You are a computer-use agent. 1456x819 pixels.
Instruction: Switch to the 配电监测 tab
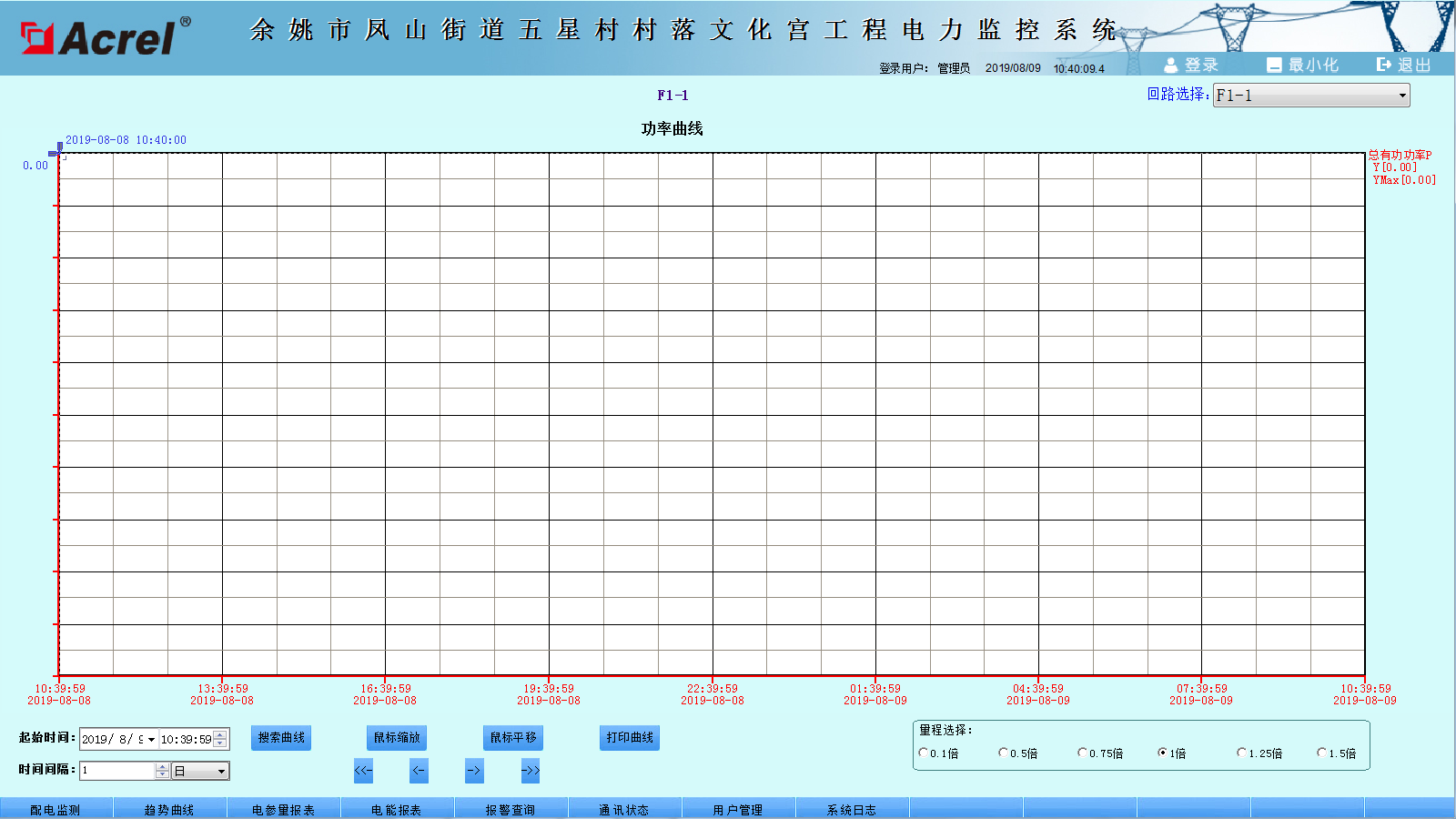tap(56, 809)
